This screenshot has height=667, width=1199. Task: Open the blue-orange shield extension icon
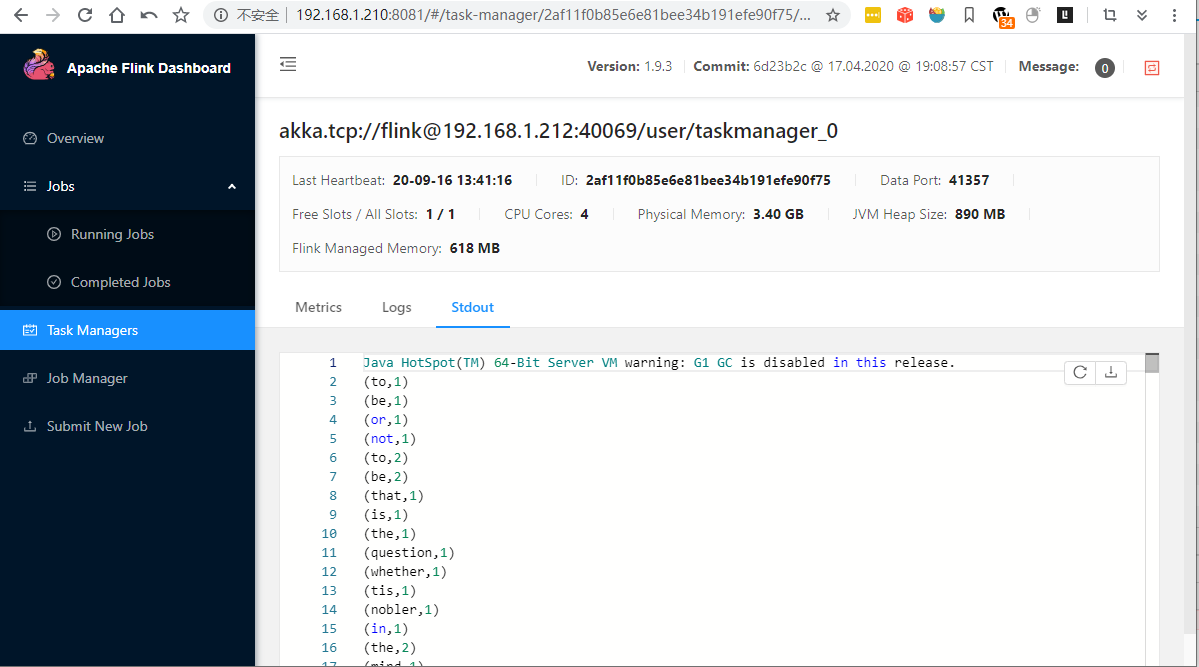937,15
